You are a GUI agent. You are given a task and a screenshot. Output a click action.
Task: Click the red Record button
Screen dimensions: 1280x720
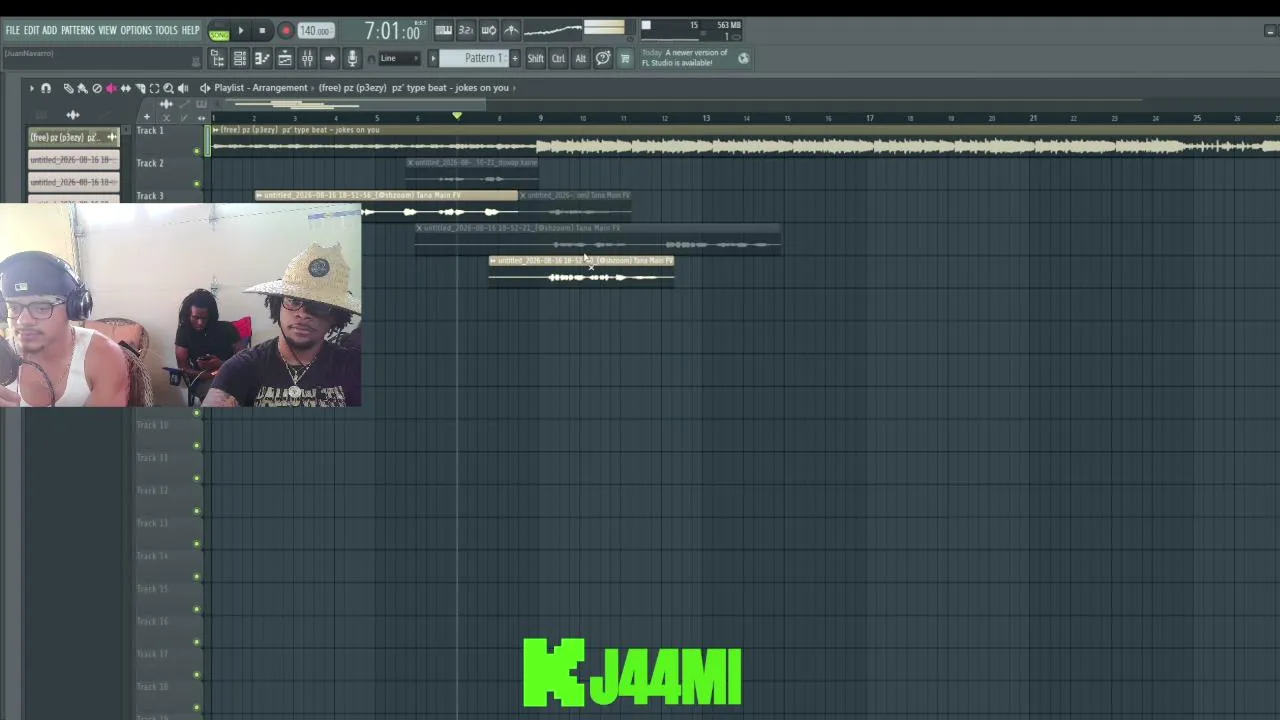pos(286,31)
